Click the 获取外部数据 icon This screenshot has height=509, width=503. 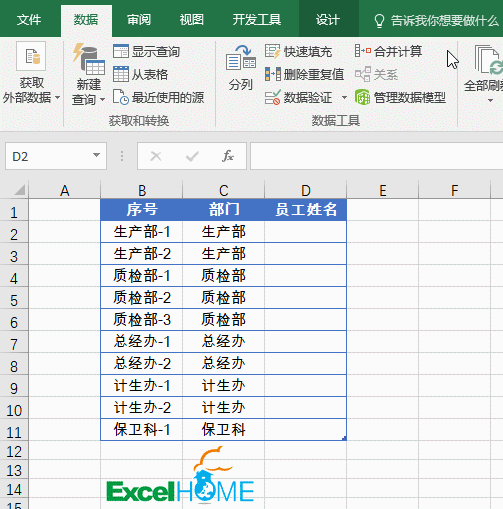tap(31, 56)
